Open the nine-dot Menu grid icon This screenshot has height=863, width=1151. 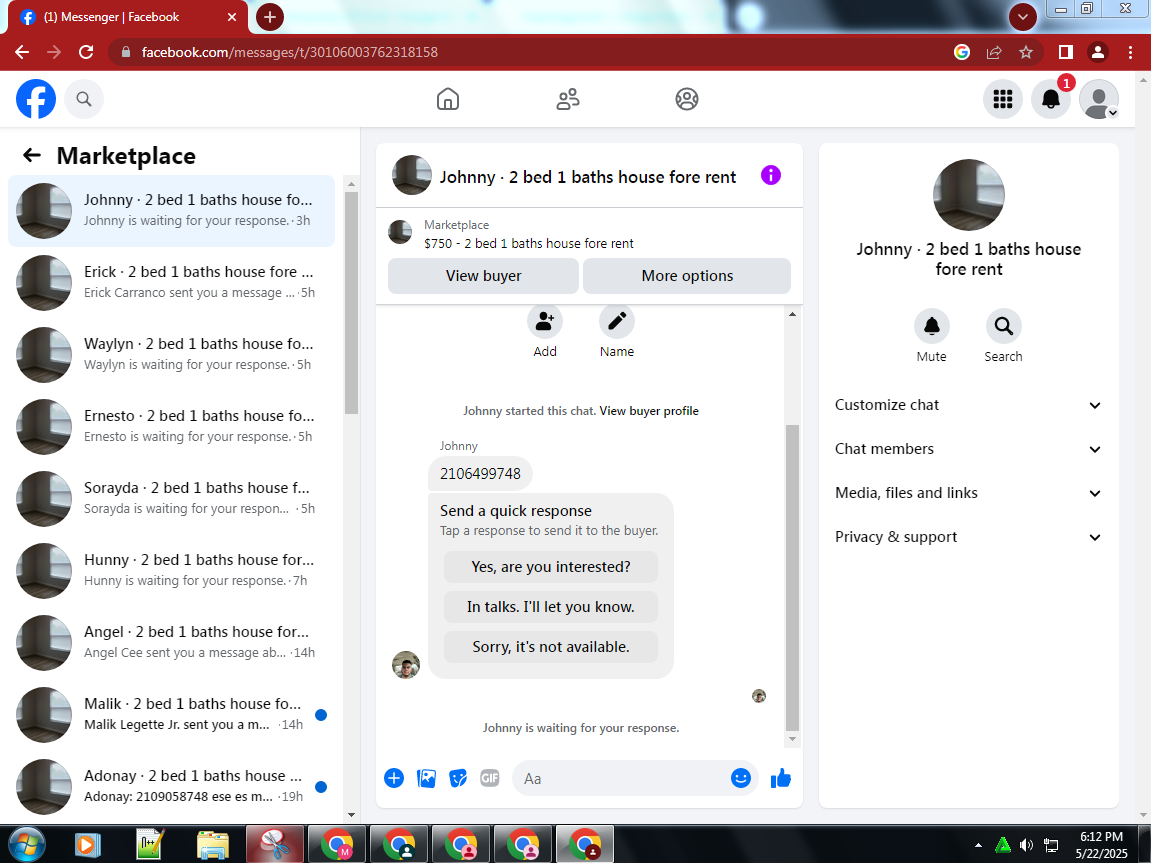pyautogui.click(x=1003, y=99)
